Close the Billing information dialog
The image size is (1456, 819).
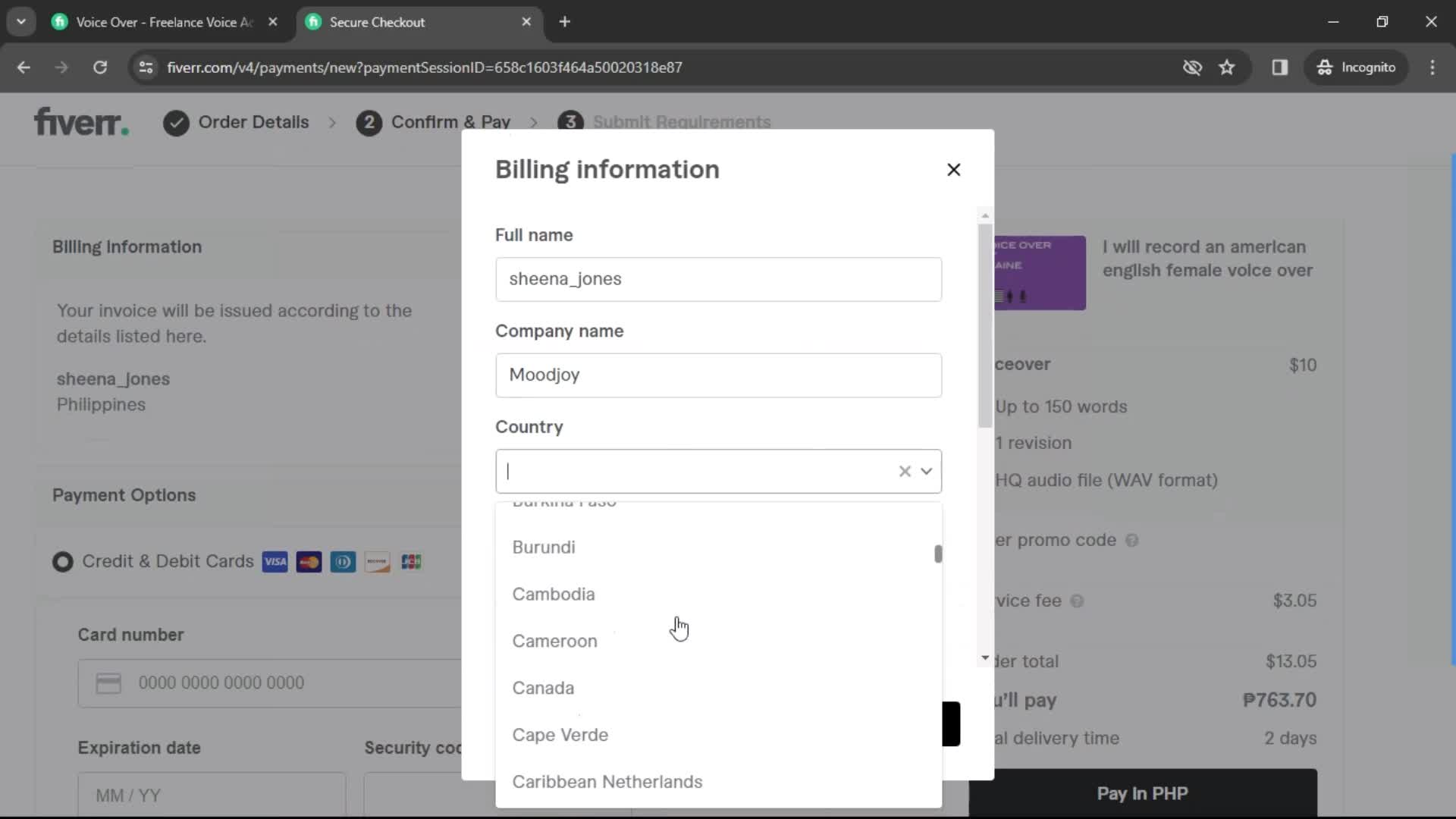point(953,170)
